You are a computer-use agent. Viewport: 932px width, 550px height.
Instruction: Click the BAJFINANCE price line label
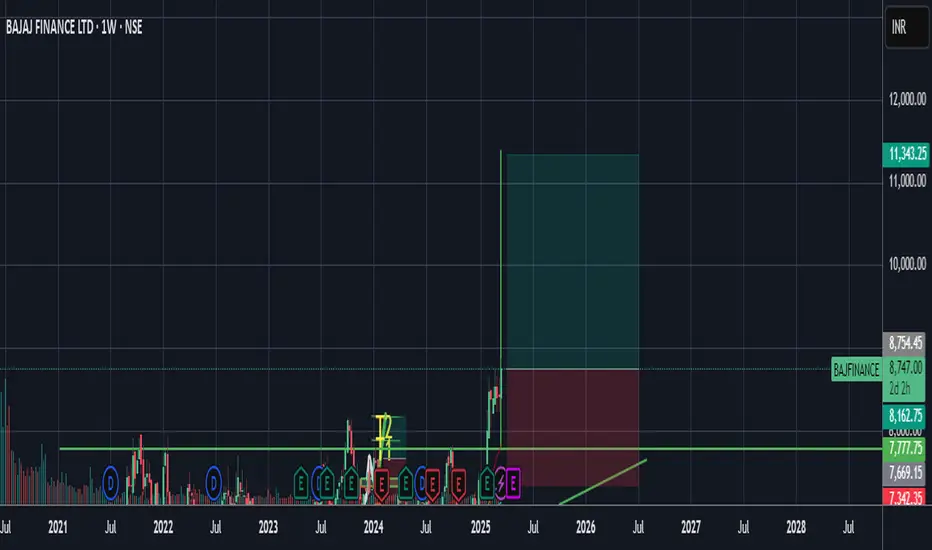(856, 370)
